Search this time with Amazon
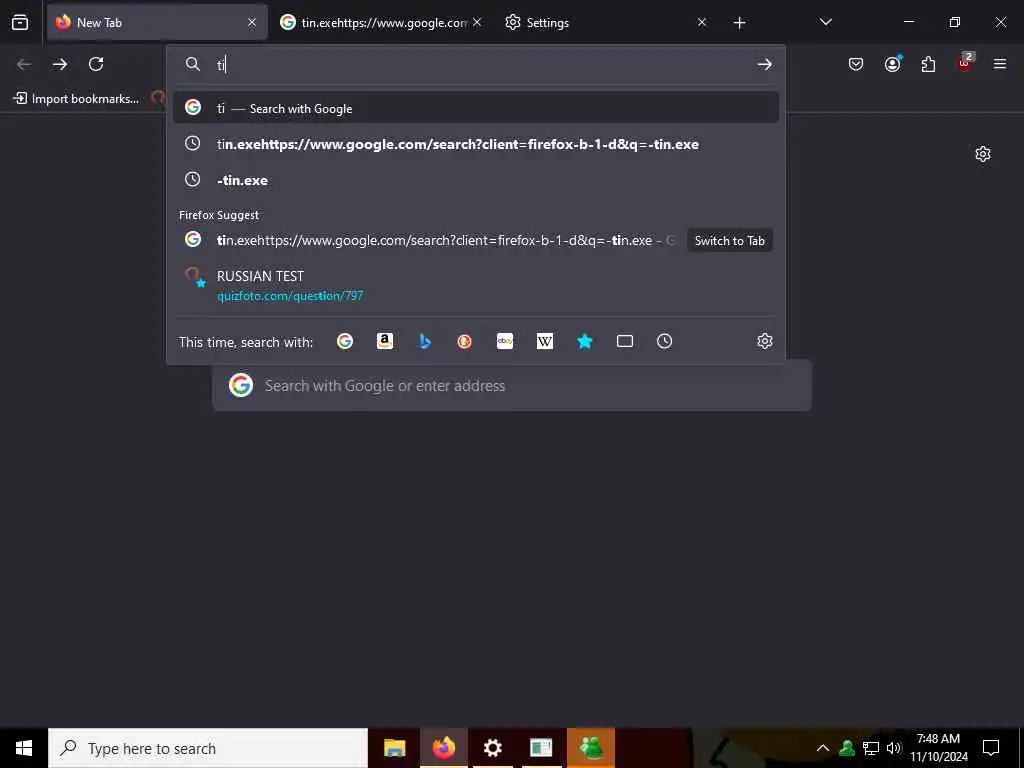Image resolution: width=1024 pixels, height=768 pixels. click(x=385, y=341)
